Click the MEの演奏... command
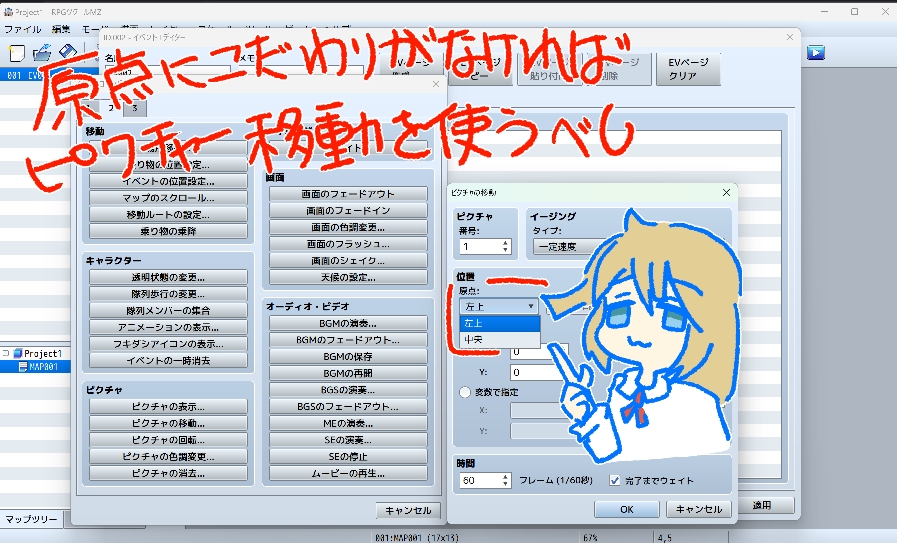The height and width of the screenshot is (543, 897). tap(348, 423)
